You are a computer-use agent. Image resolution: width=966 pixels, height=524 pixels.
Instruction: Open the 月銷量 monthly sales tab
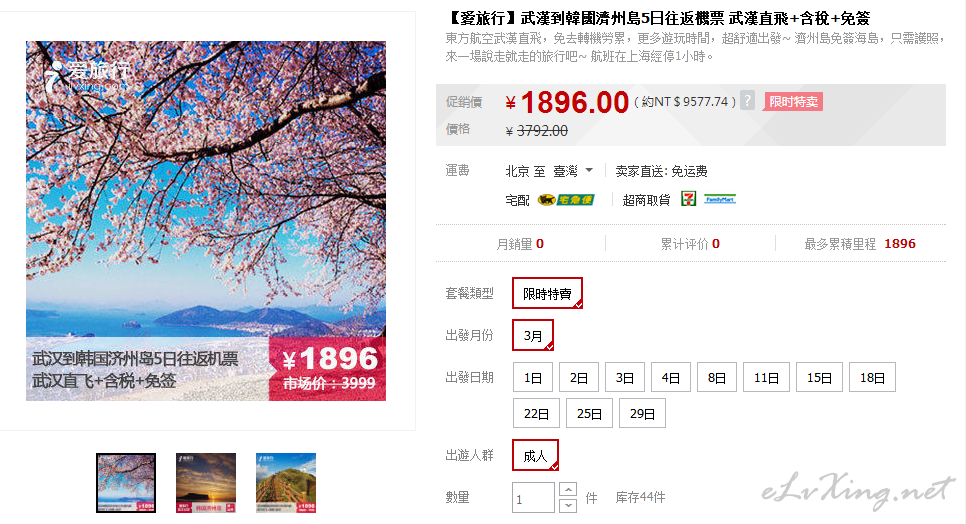(520, 244)
